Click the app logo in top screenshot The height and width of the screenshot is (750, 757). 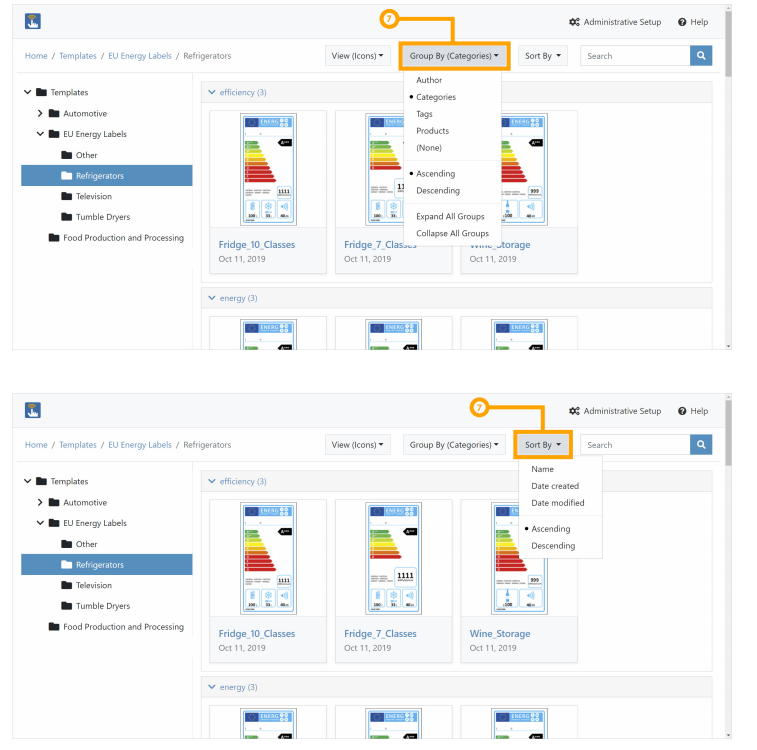click(33, 21)
